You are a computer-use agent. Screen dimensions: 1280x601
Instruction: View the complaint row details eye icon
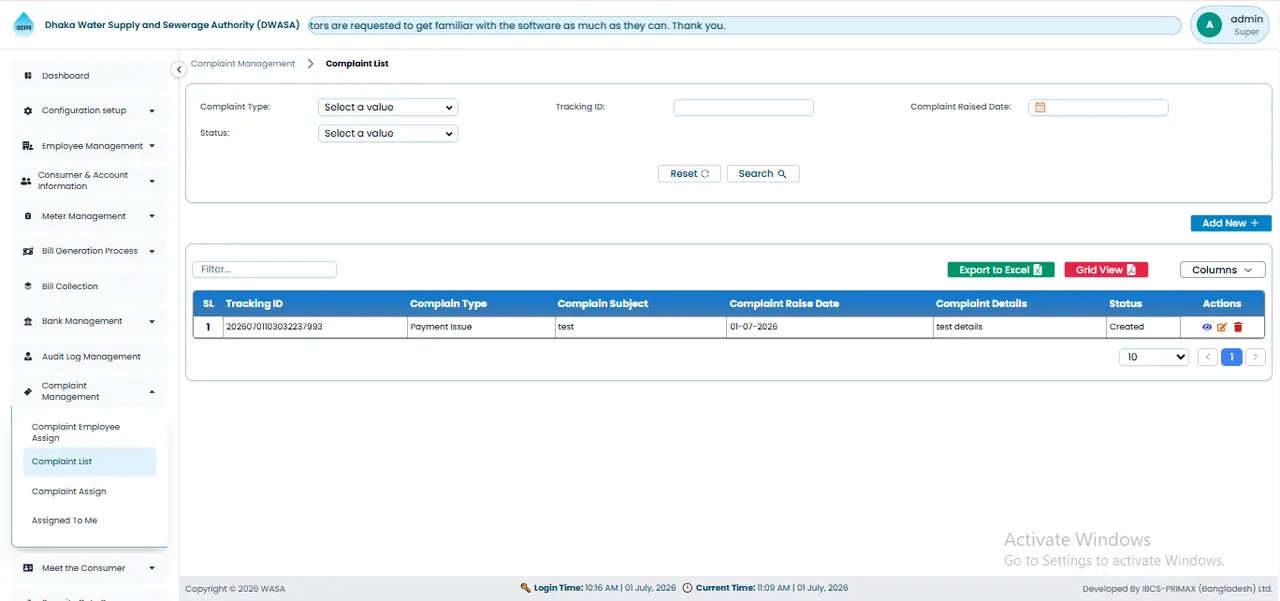(1207, 327)
